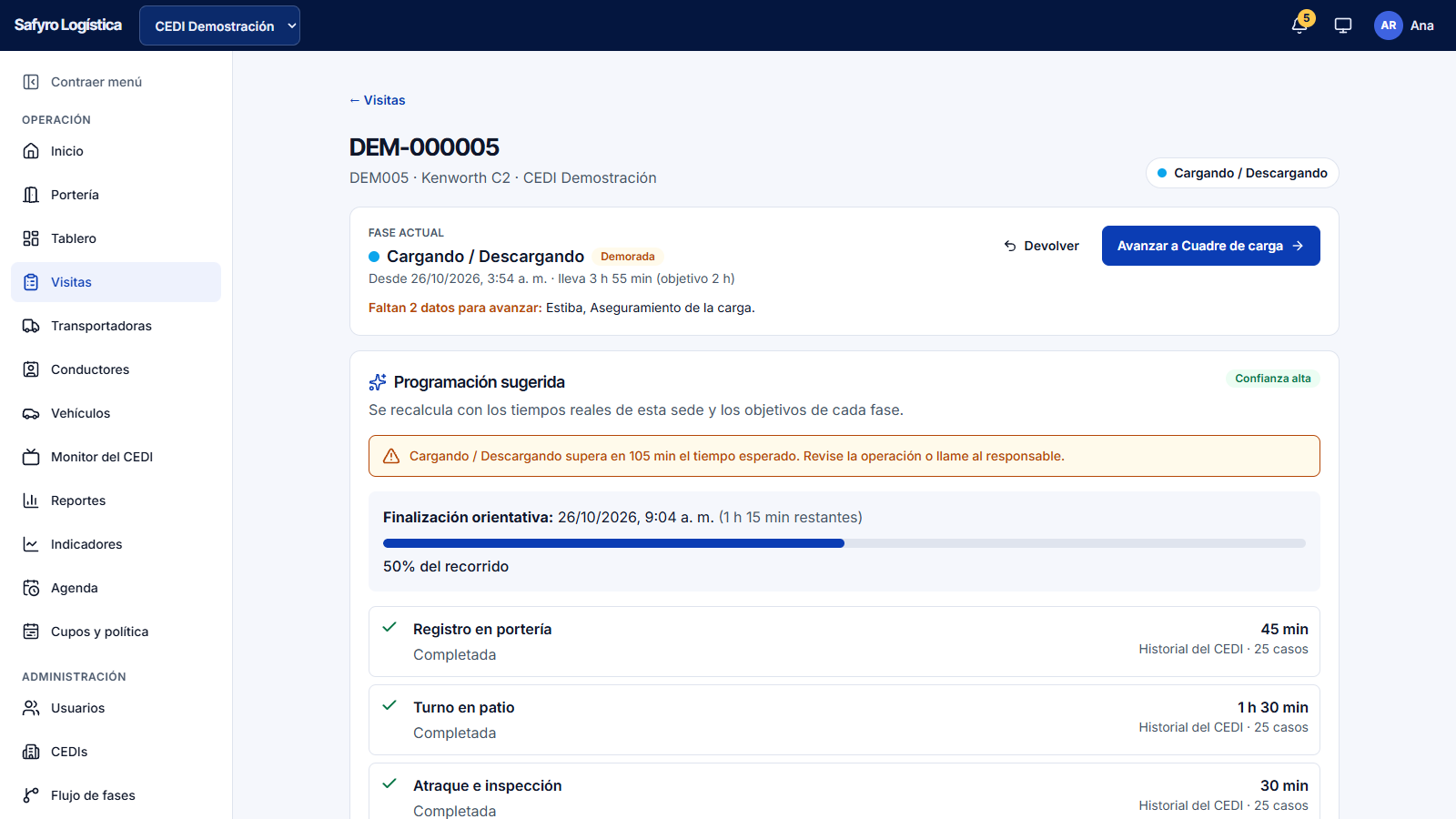Image resolution: width=1456 pixels, height=819 pixels.
Task: Click the DEM-000005 heading
Action: (424, 147)
